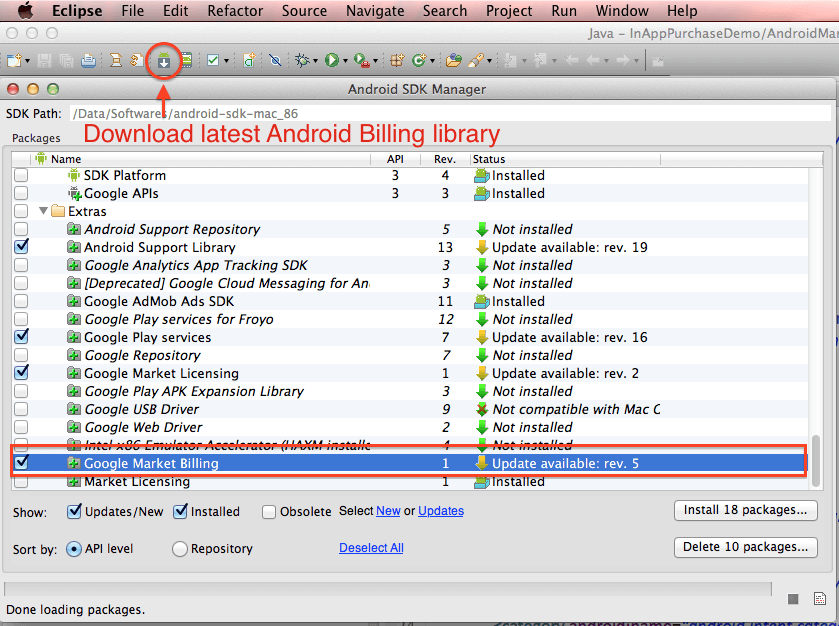
Task: Click the Search flashlight toolbar icon
Action: click(476, 60)
